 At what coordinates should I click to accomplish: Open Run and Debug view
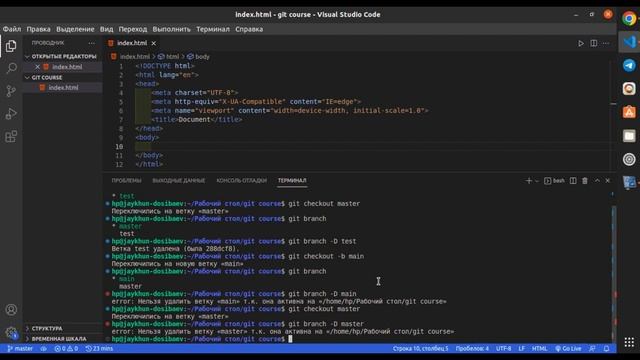(x=11, y=113)
